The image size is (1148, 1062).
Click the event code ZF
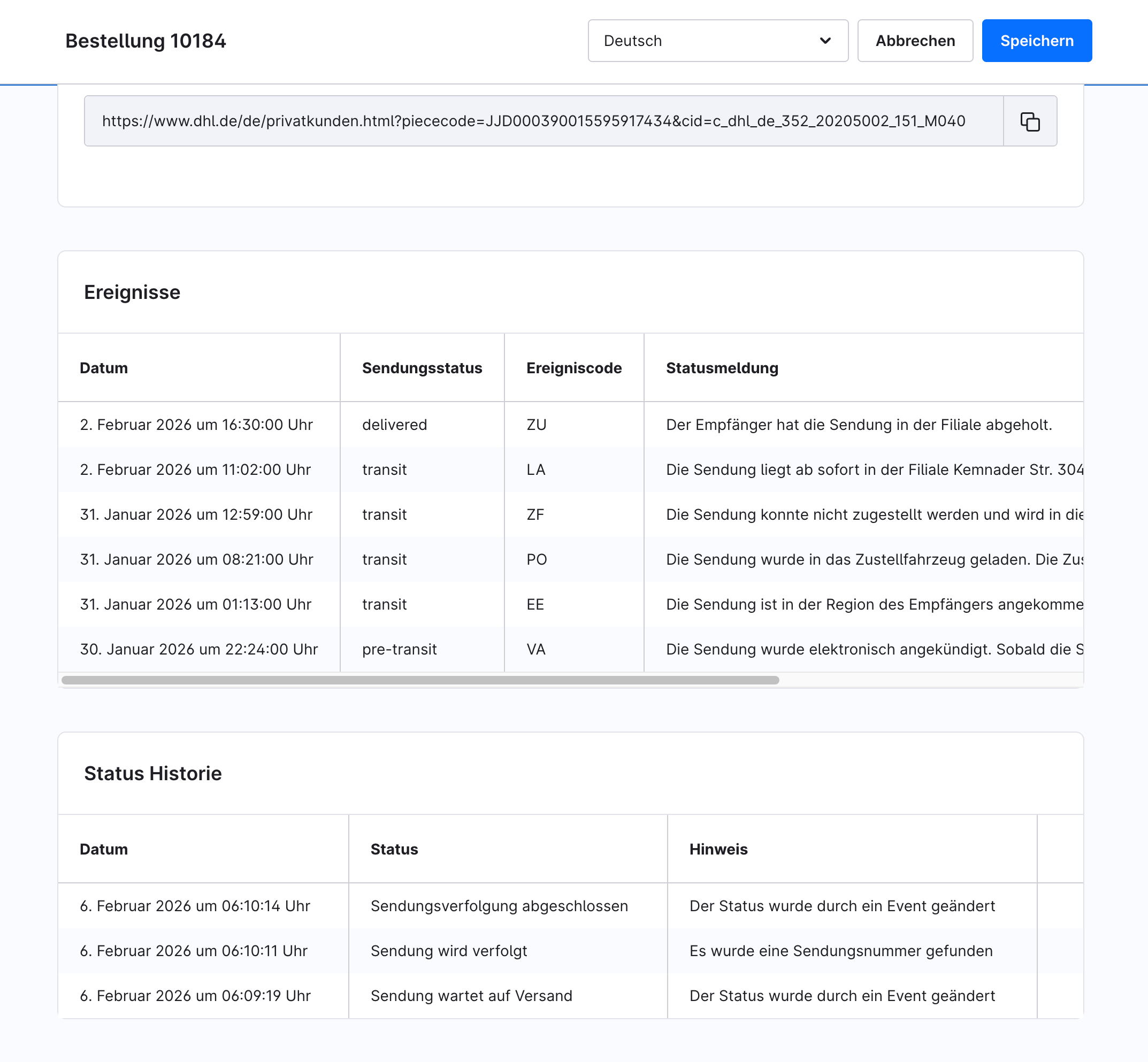(x=535, y=514)
